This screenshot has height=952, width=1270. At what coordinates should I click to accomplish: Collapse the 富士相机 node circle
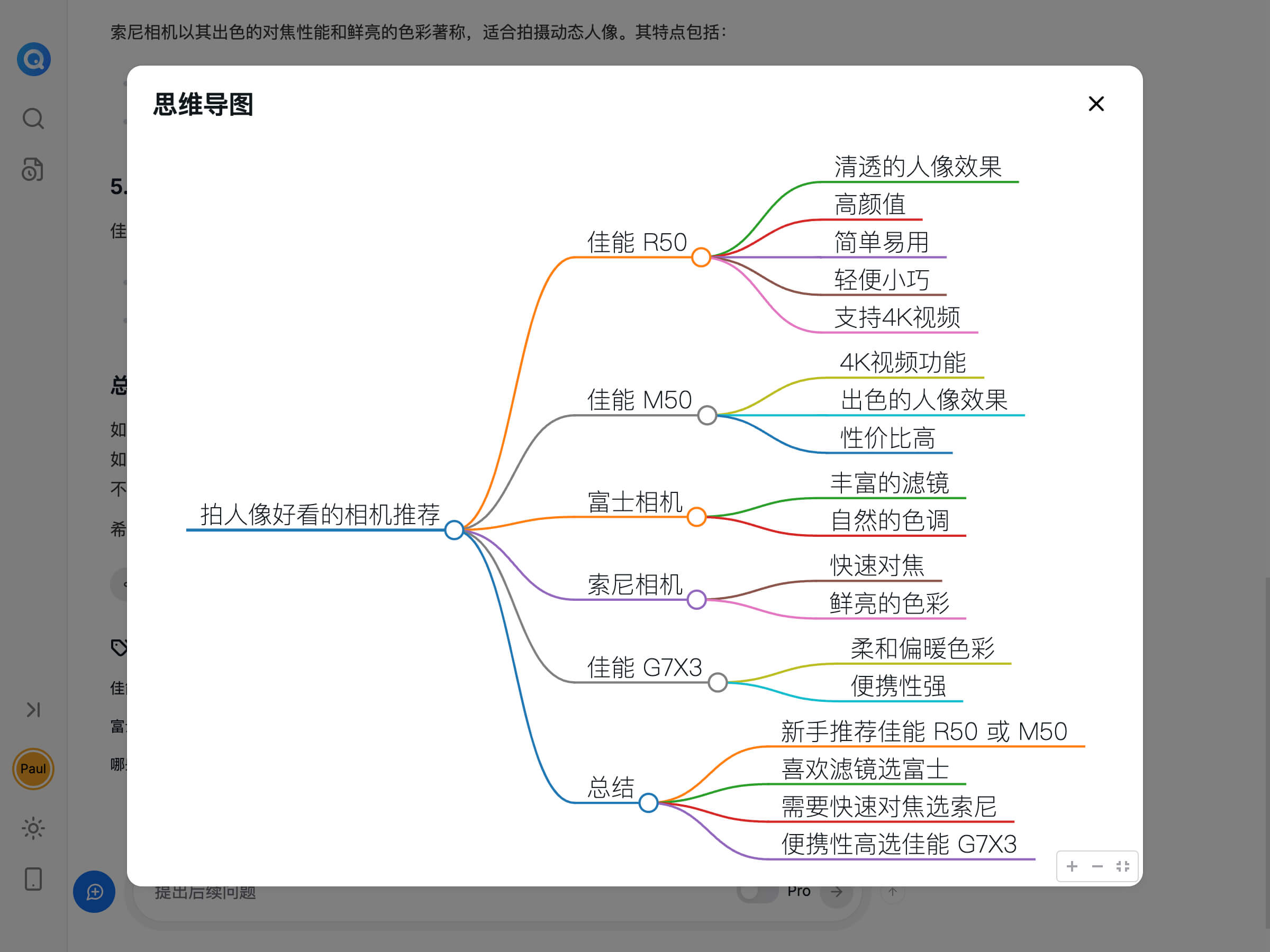tap(696, 516)
